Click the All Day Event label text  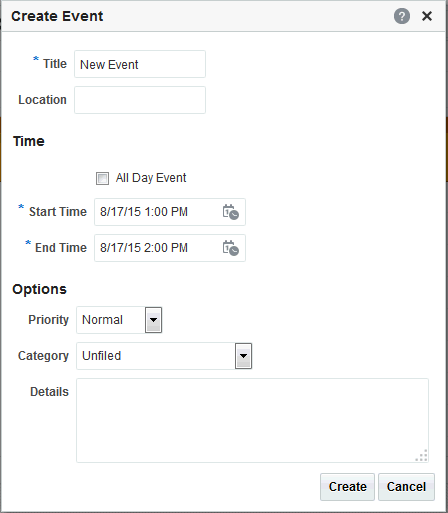coord(151,178)
